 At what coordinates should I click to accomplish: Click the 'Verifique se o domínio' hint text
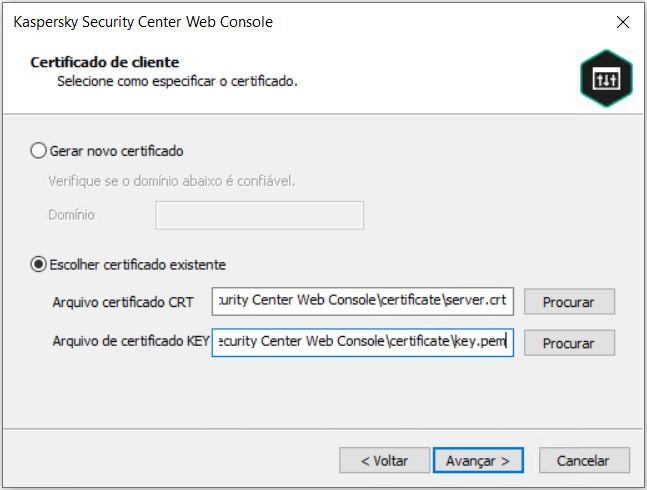pyautogui.click(x=172, y=181)
